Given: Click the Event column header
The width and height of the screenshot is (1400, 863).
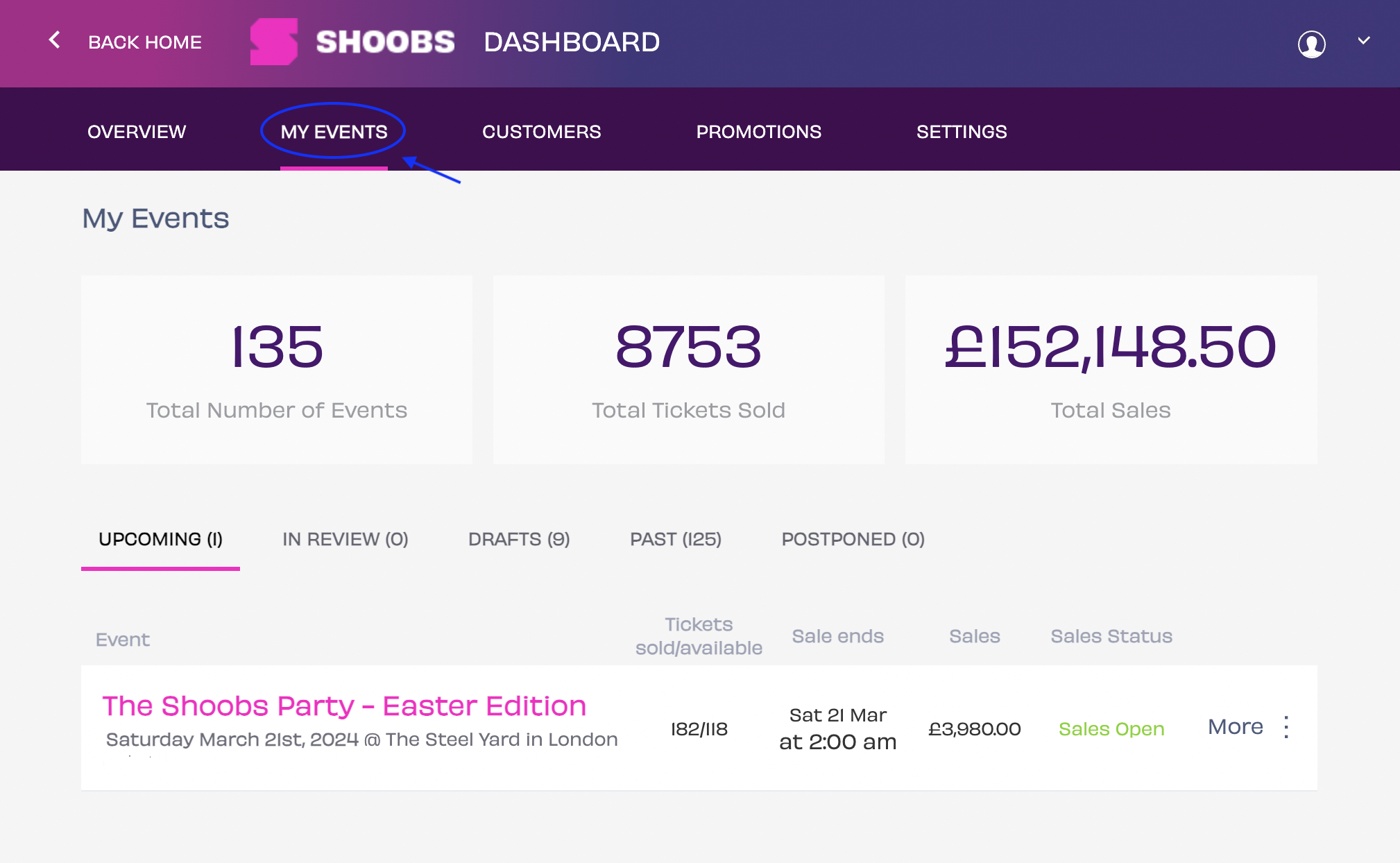Looking at the screenshot, I should 122,639.
